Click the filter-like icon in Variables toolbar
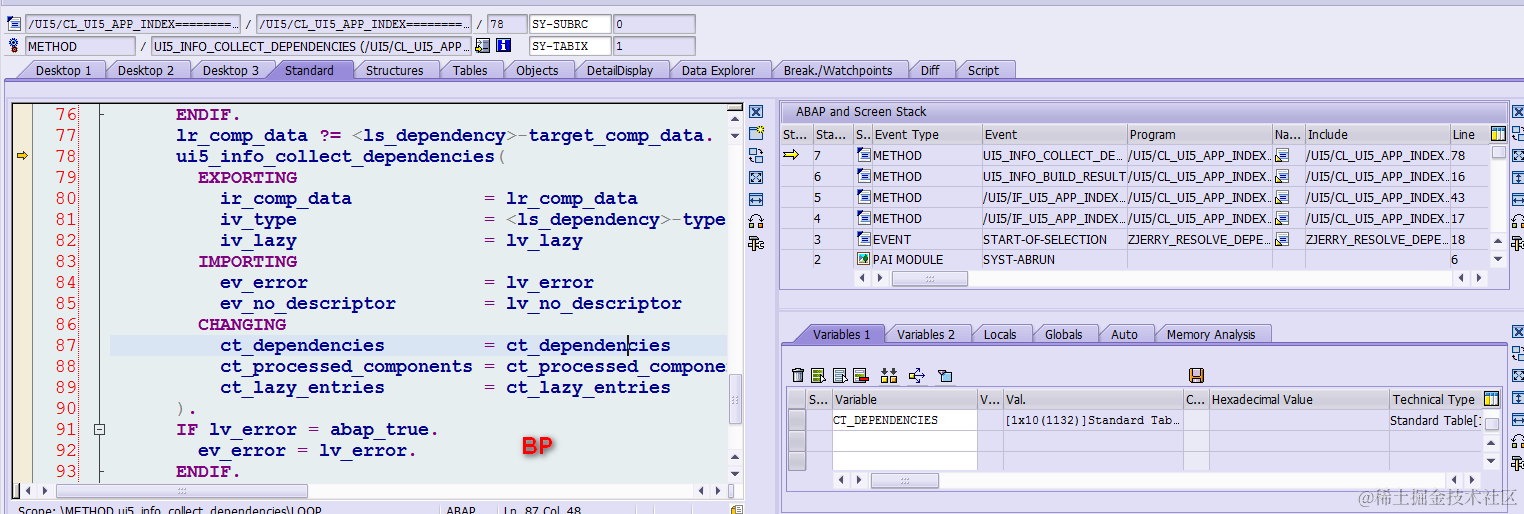Screen dimensions: 1524x514 [x=945, y=376]
